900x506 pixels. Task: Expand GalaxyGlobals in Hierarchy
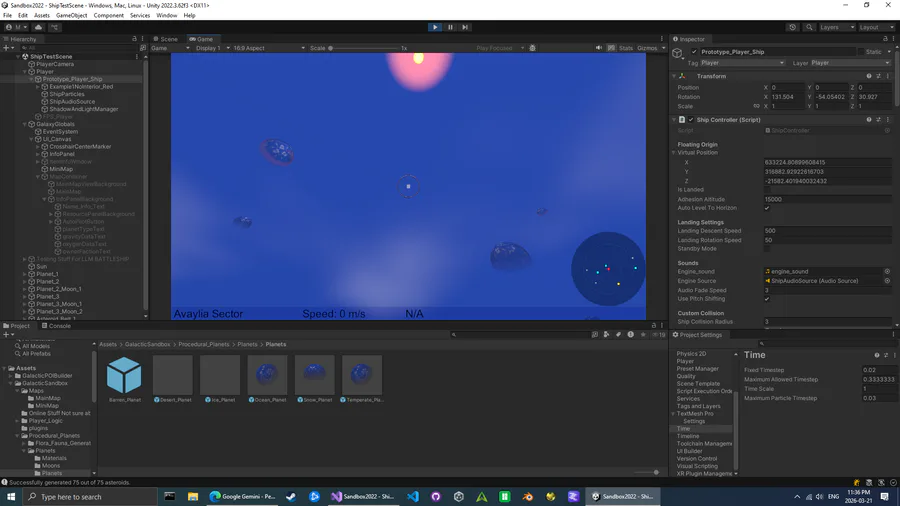(25, 124)
